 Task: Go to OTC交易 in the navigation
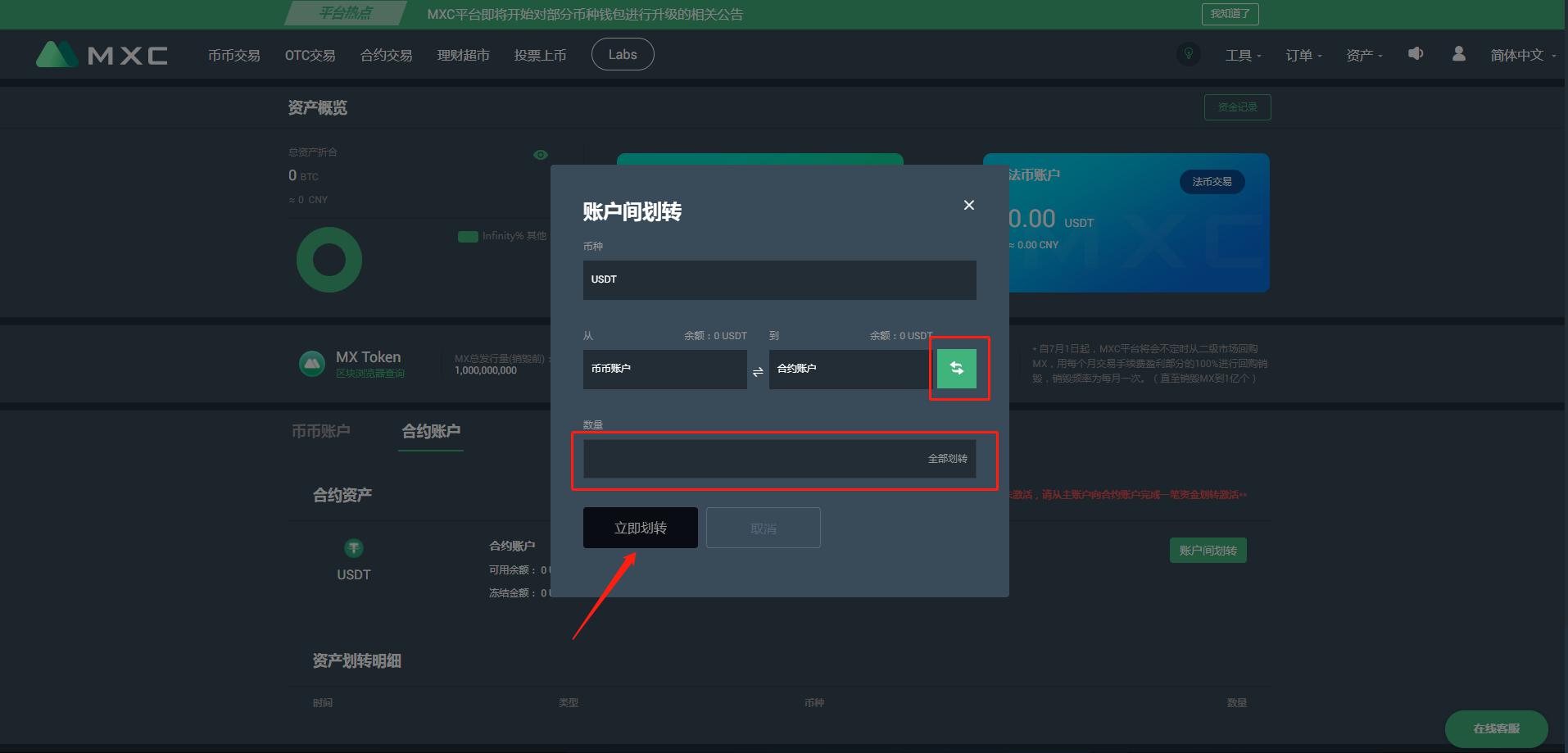pyautogui.click(x=310, y=55)
